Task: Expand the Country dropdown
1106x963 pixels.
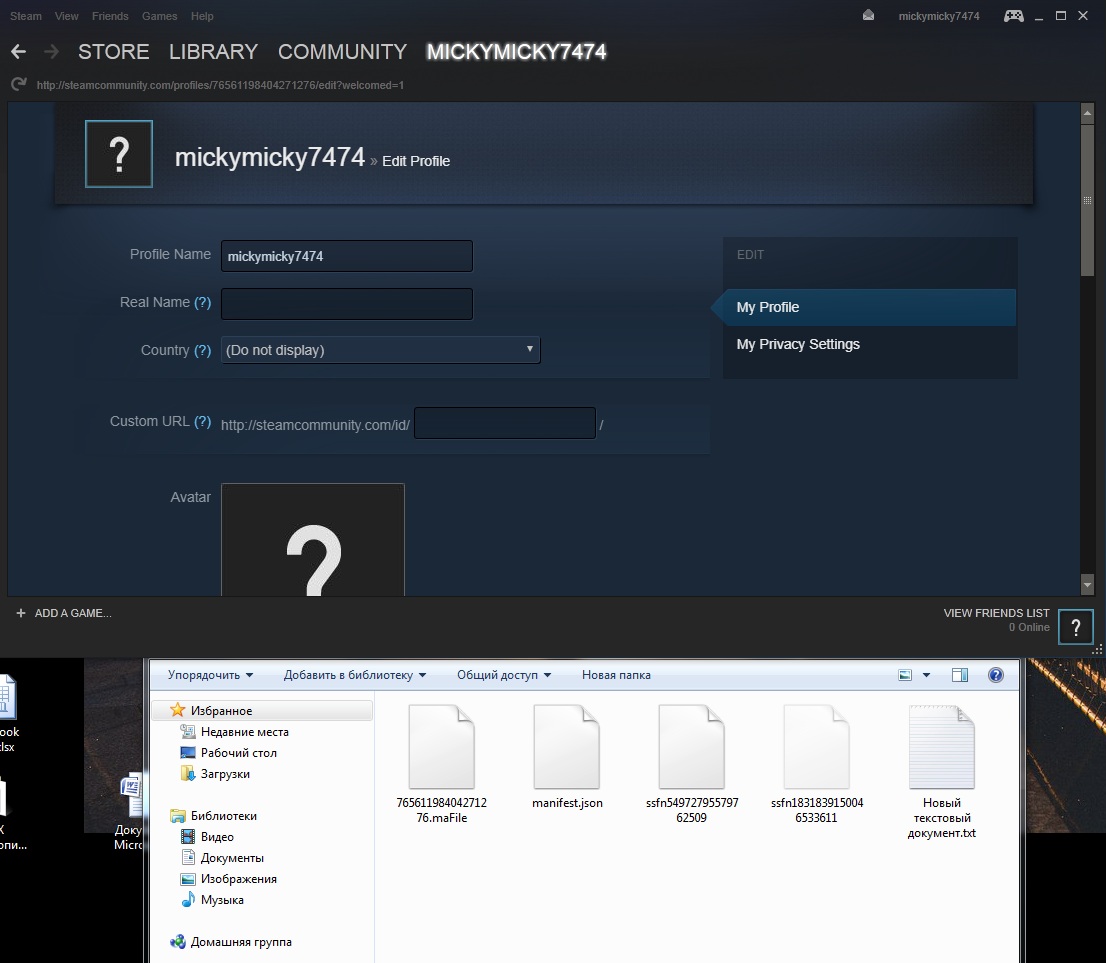Action: [x=380, y=350]
